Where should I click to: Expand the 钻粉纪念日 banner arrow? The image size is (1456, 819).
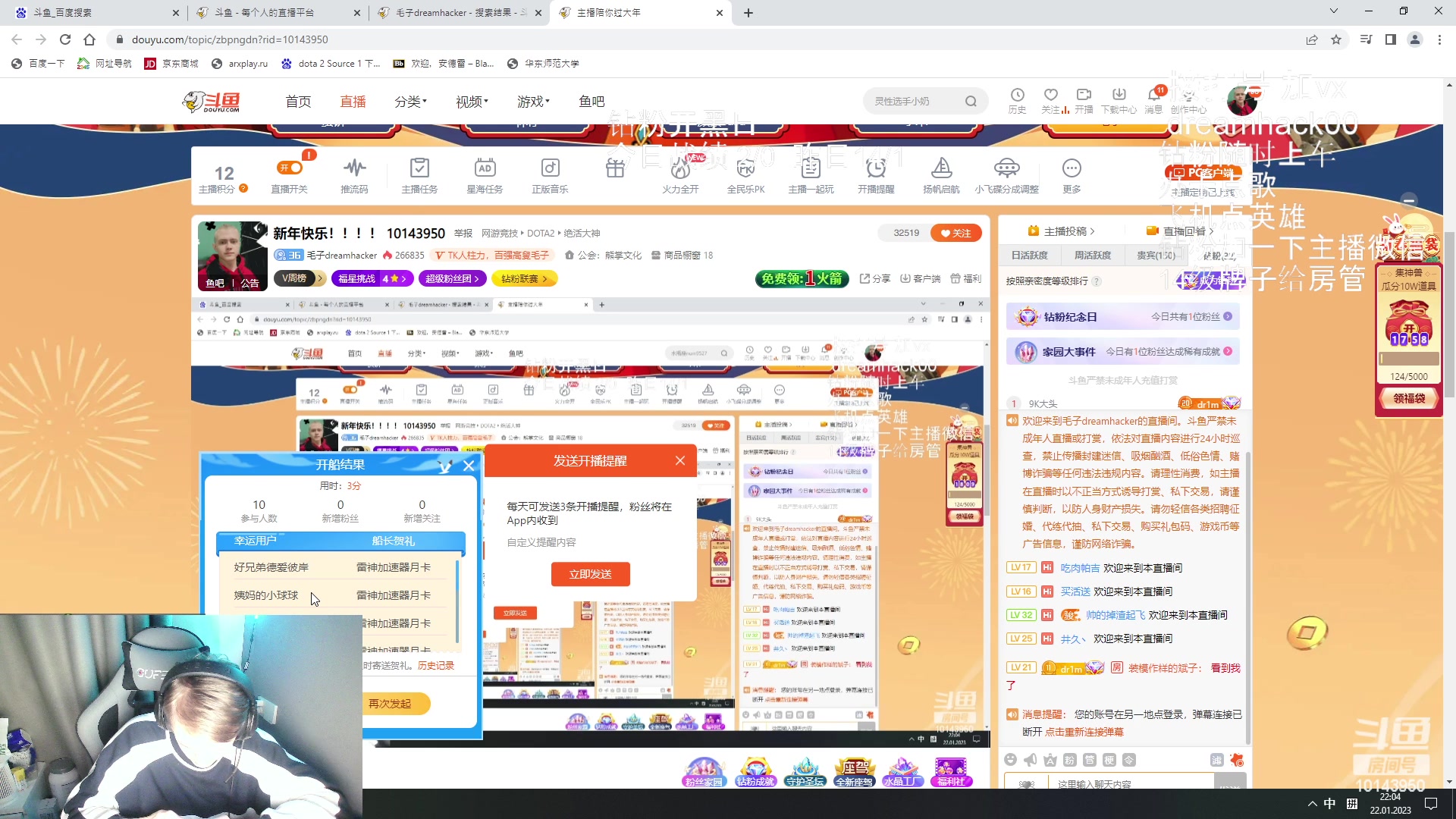pos(1228,317)
